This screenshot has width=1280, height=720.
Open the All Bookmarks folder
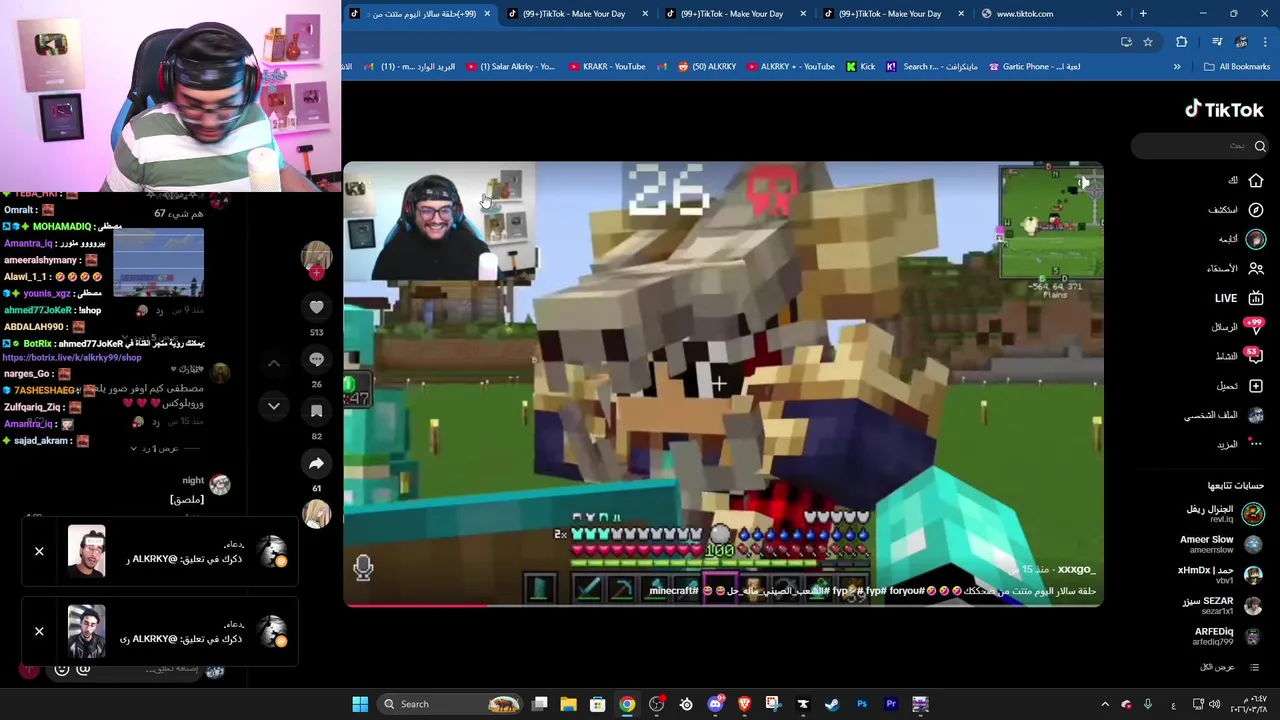[x=1236, y=67]
